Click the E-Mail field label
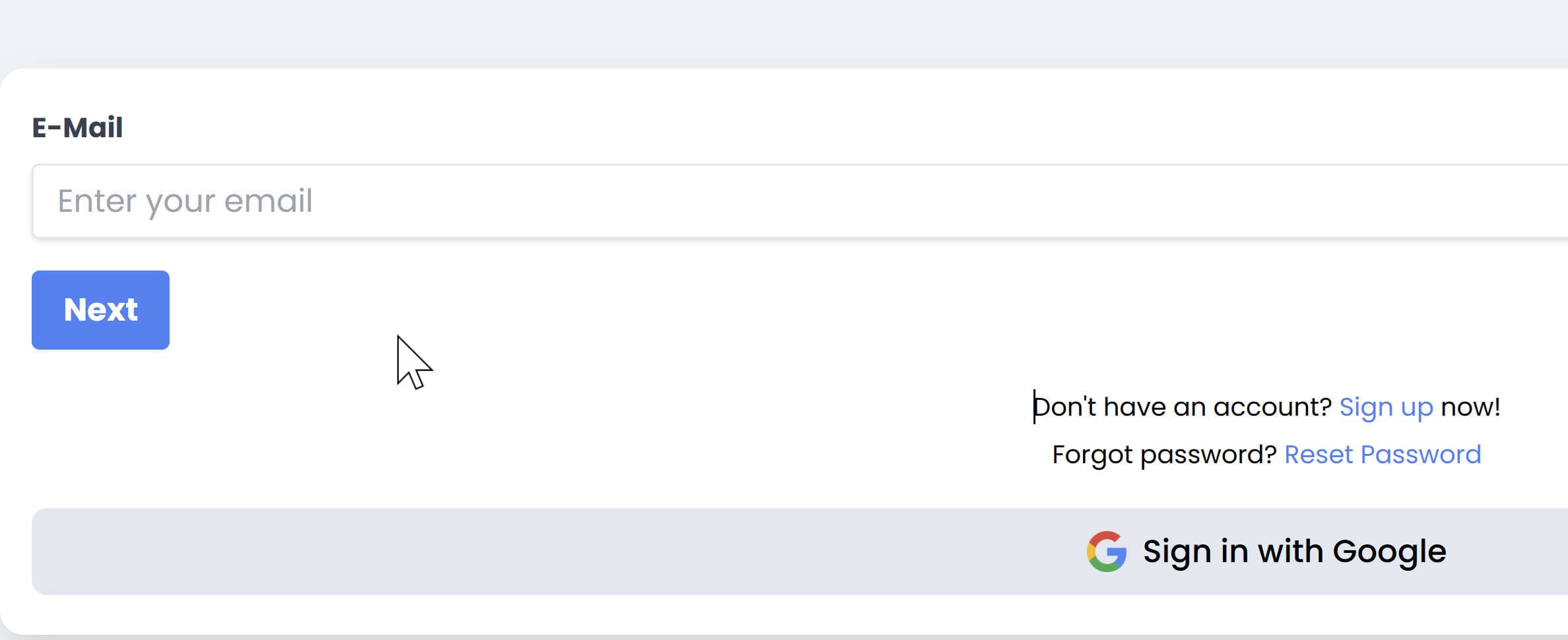Image resolution: width=1568 pixels, height=640 pixels. point(77,127)
